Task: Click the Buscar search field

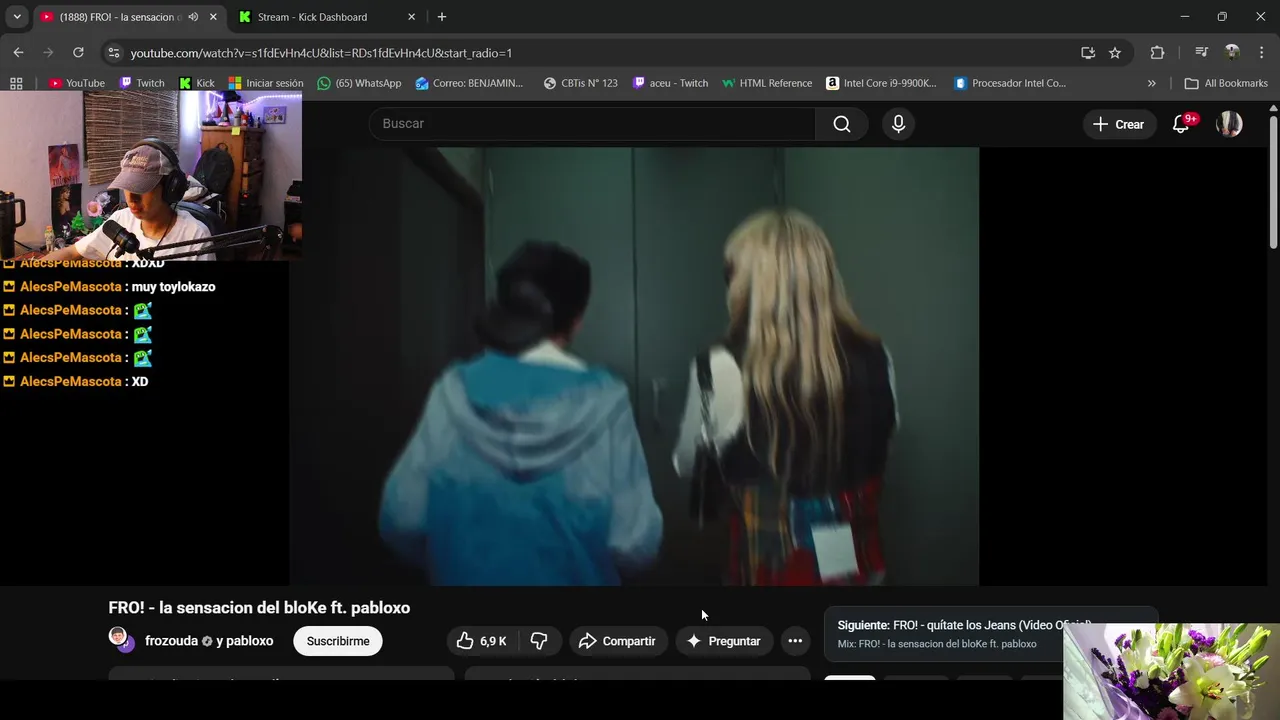Action: coord(593,123)
